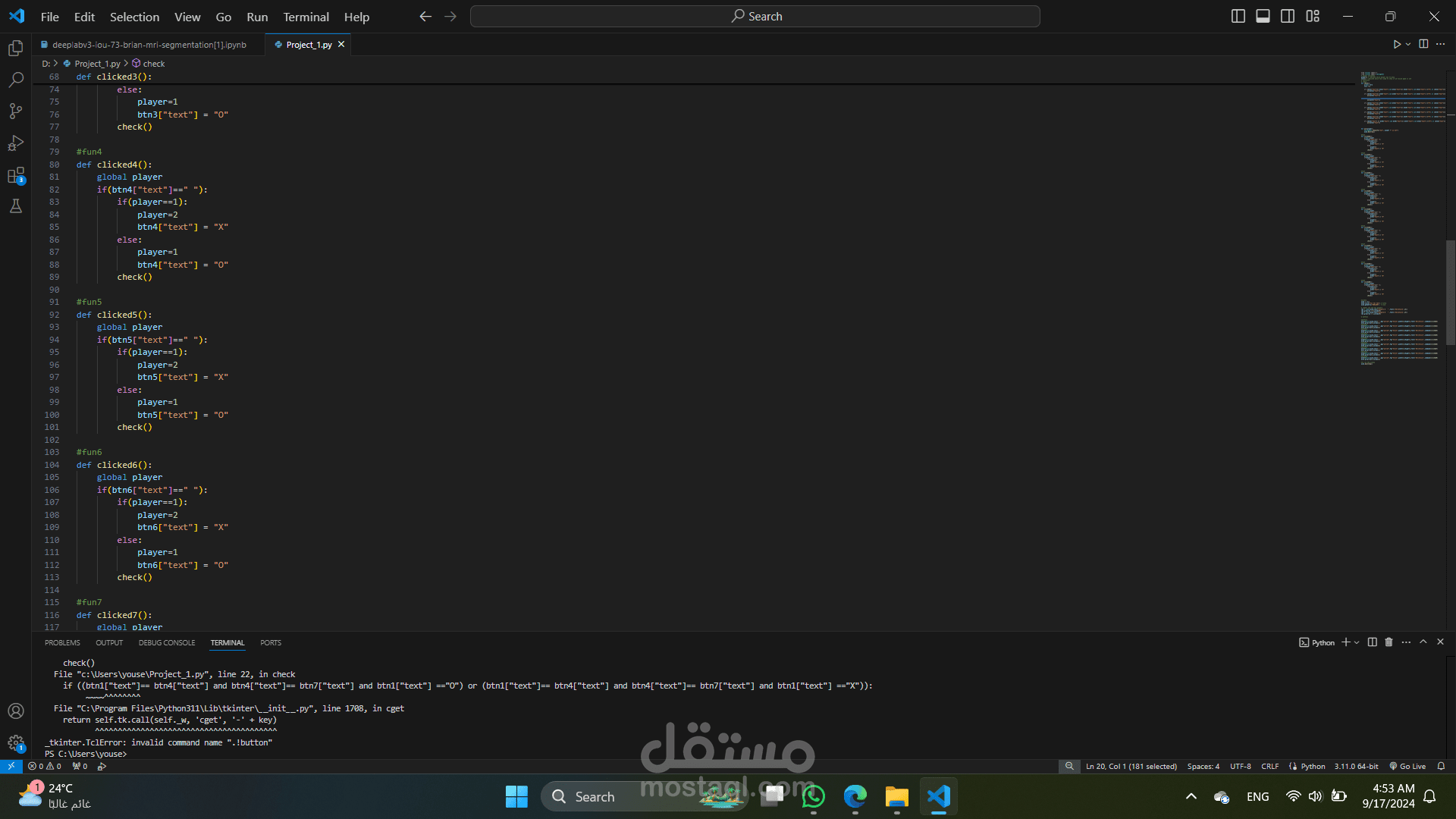
Task: Click Go Live in status bar
Action: pyautogui.click(x=1407, y=767)
